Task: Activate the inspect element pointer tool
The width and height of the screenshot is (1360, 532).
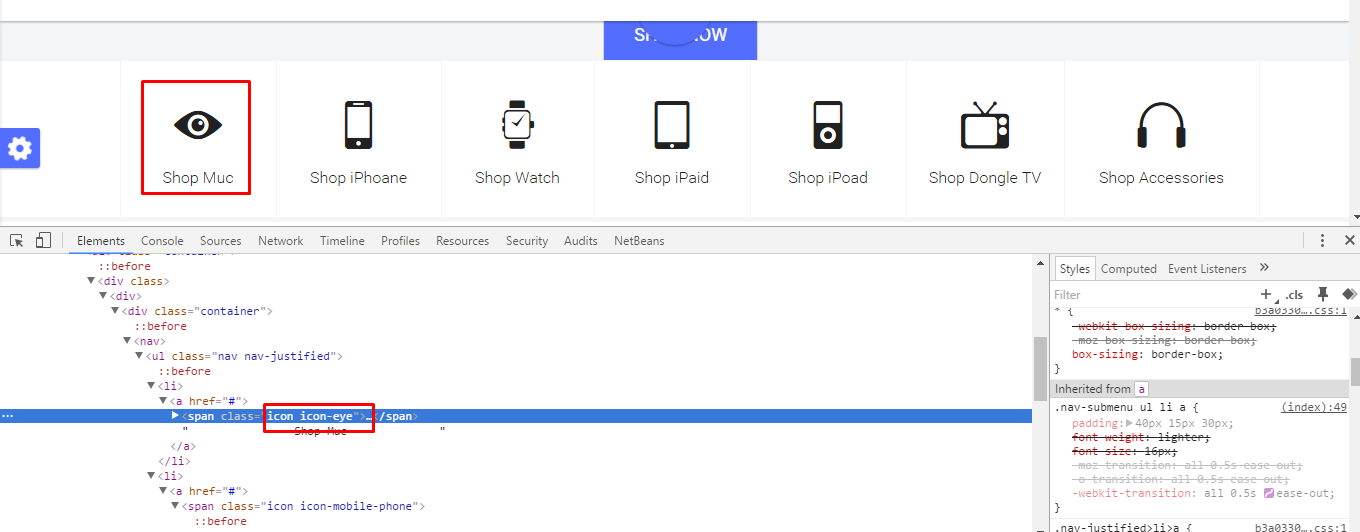Action: pyautogui.click(x=17, y=241)
